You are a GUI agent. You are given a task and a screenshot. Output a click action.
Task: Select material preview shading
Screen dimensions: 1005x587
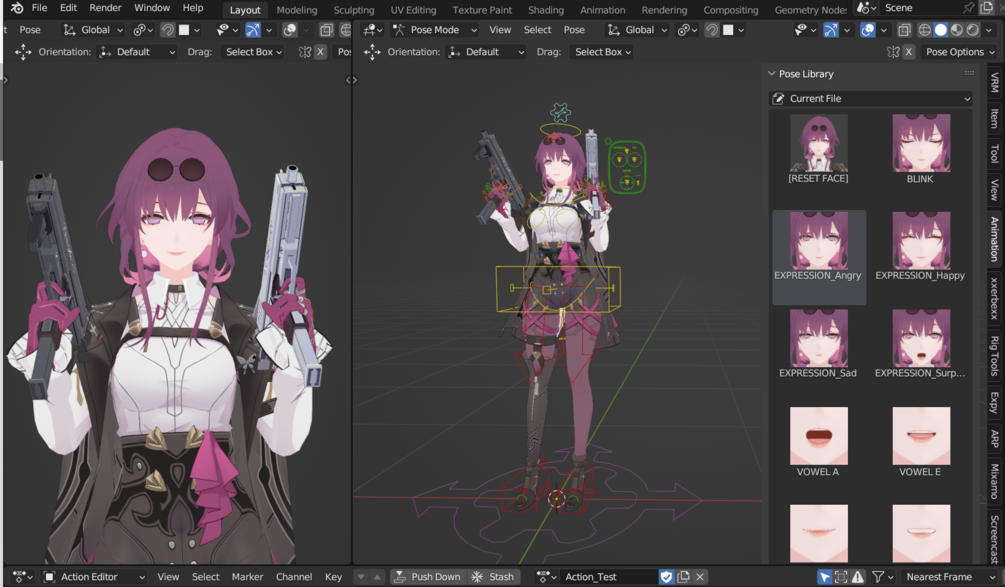coord(956,29)
